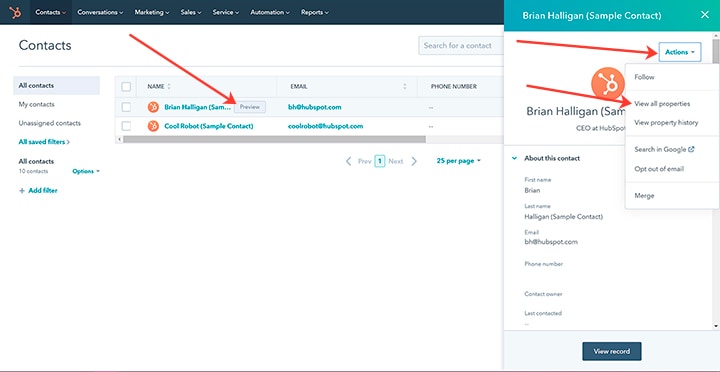Choose Search in Google menu item
Screen dimensions: 720x372
coord(672,149)
